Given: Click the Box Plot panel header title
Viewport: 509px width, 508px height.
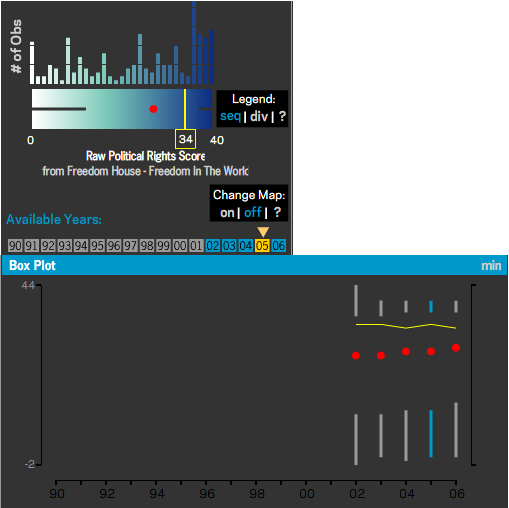Looking at the screenshot, I should [x=32, y=265].
